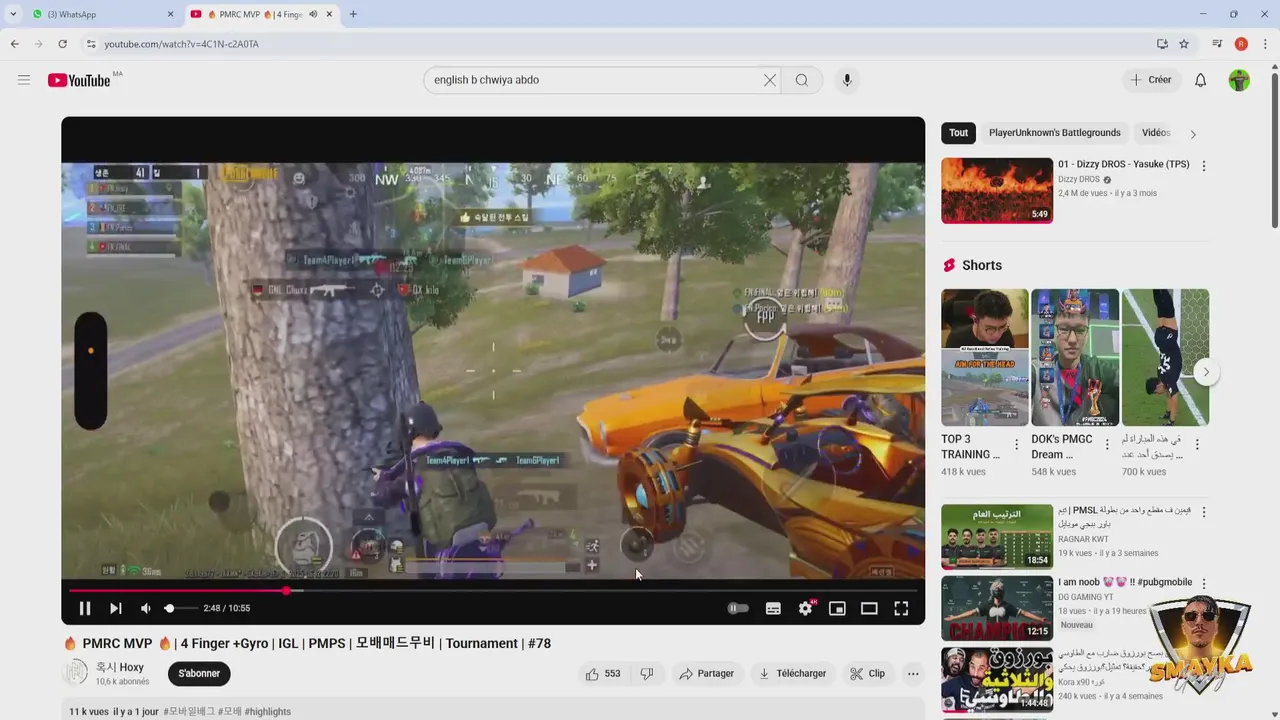Open the account avatar menu
The width and height of the screenshot is (1280, 720).
tap(1239, 80)
